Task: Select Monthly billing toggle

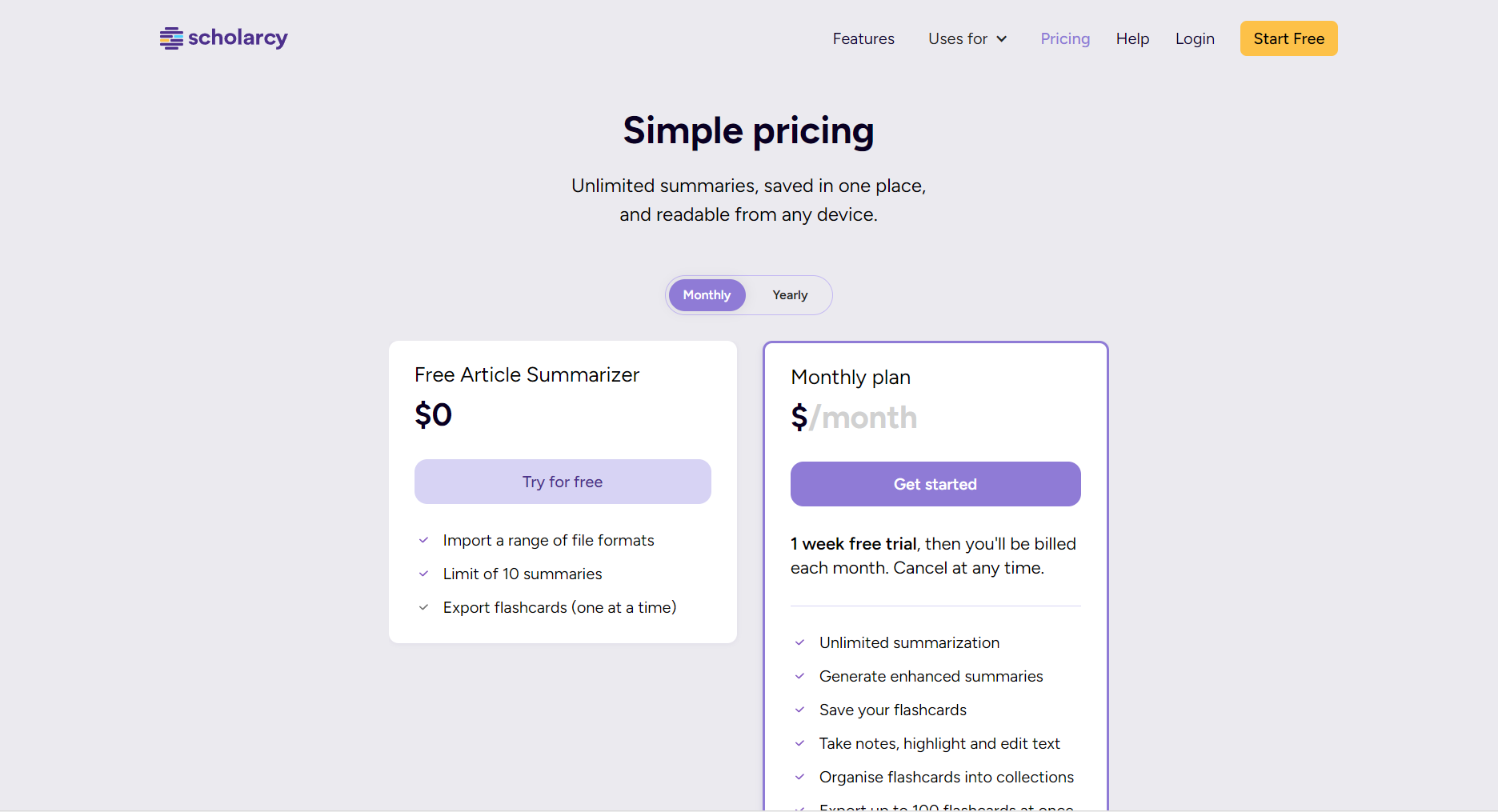Action: coord(707,295)
